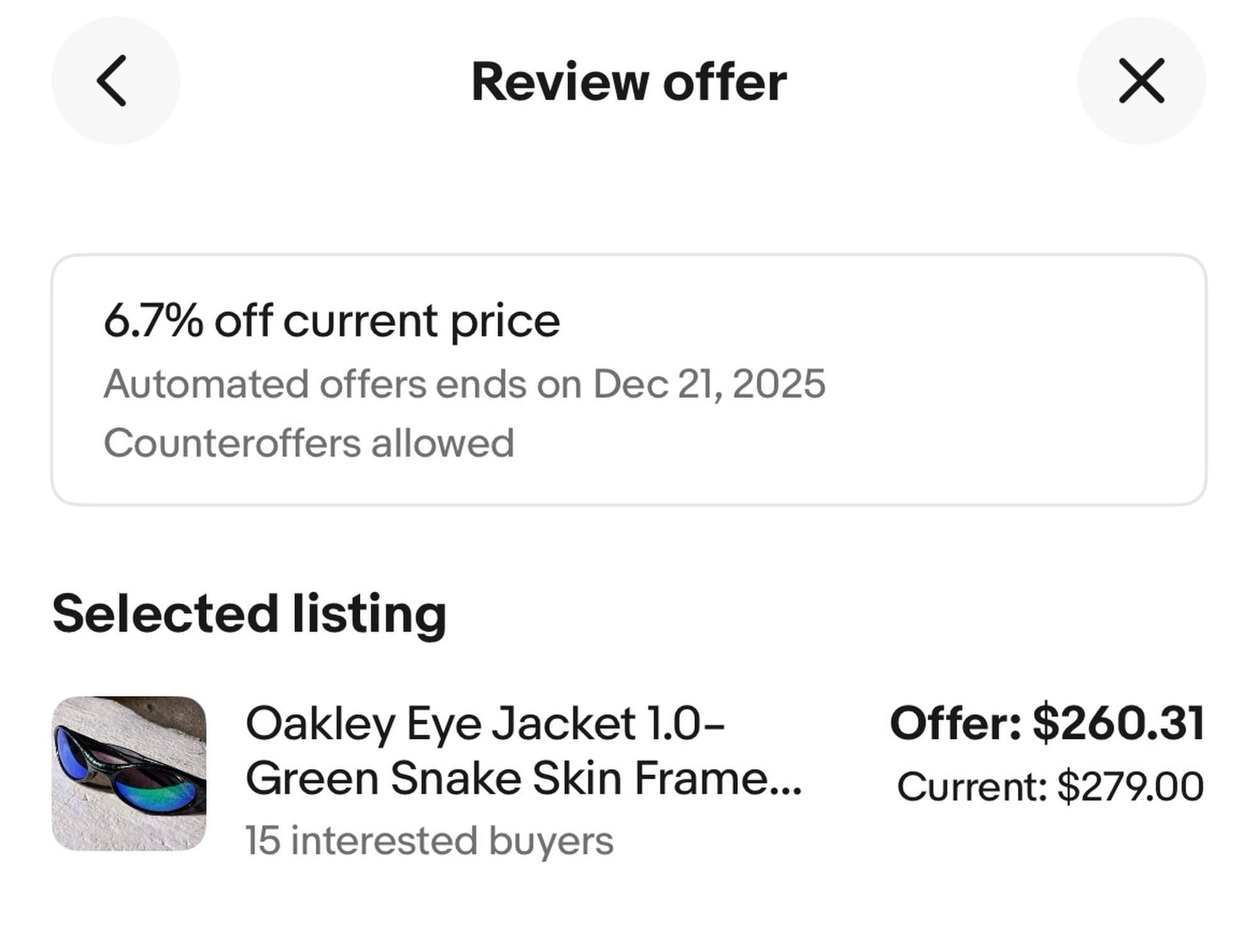Viewport: 1258px width, 952px height.
Task: Tap the 'Dec 21, 2025' date
Action: [709, 384]
